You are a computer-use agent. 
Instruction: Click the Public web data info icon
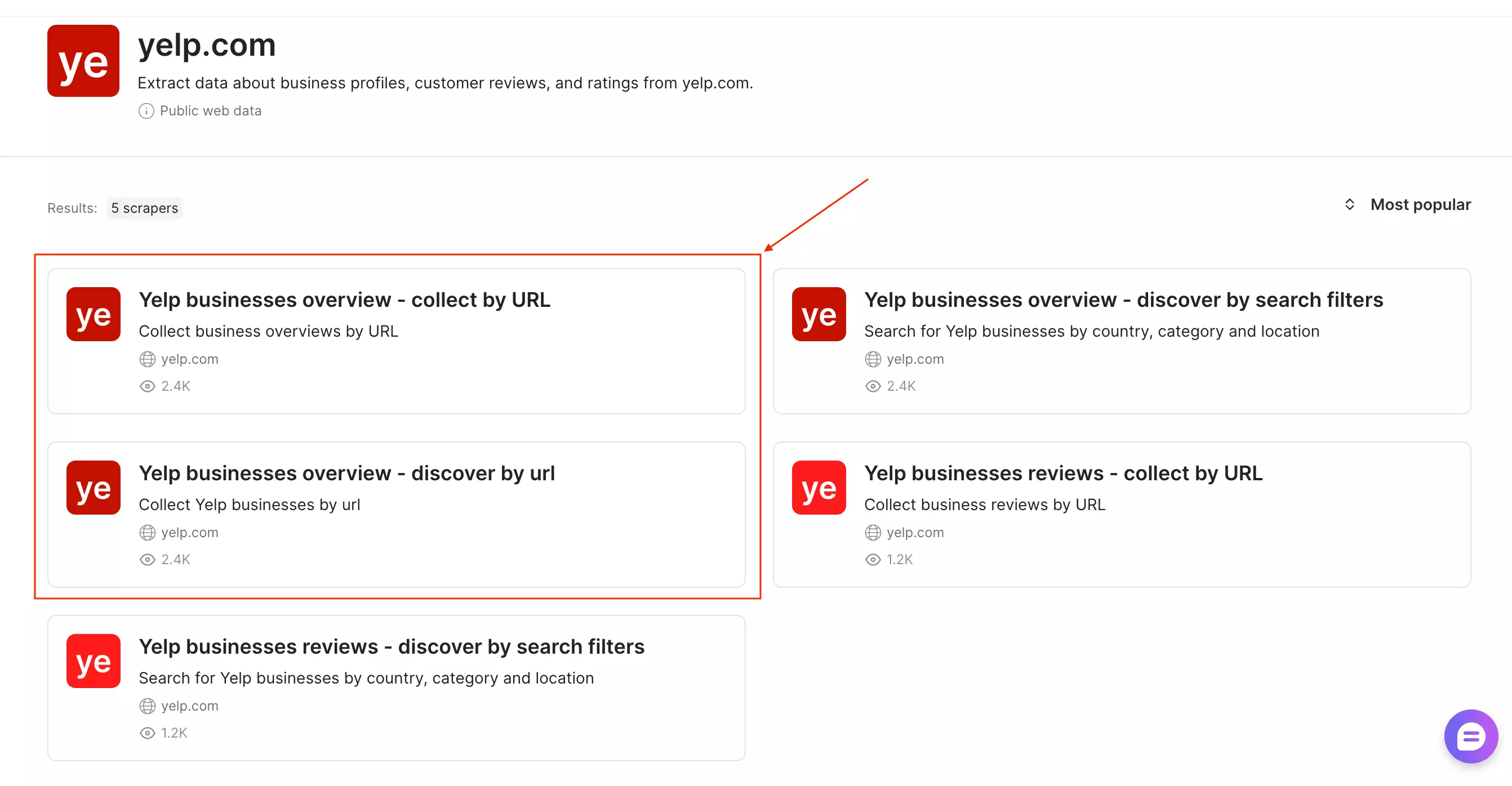(146, 111)
